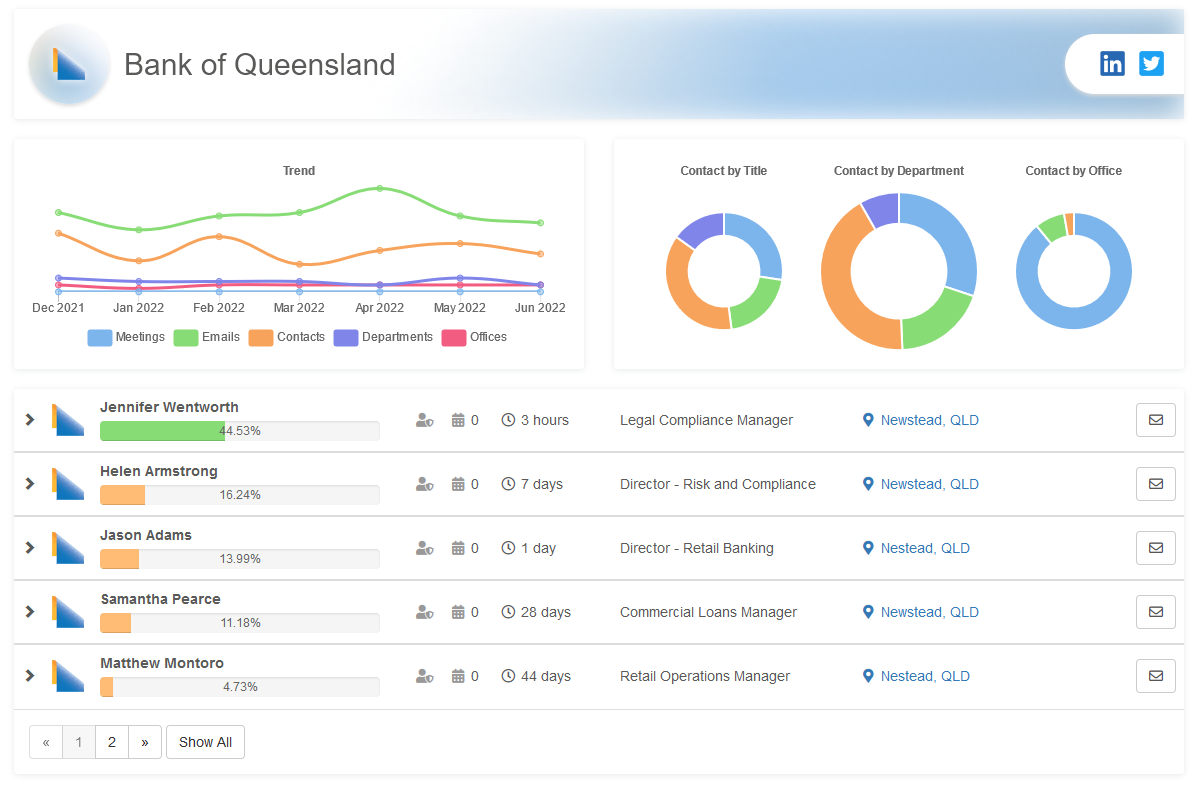1195x786 pixels.
Task: Expand the Jason Adams row
Action: click(x=30, y=548)
